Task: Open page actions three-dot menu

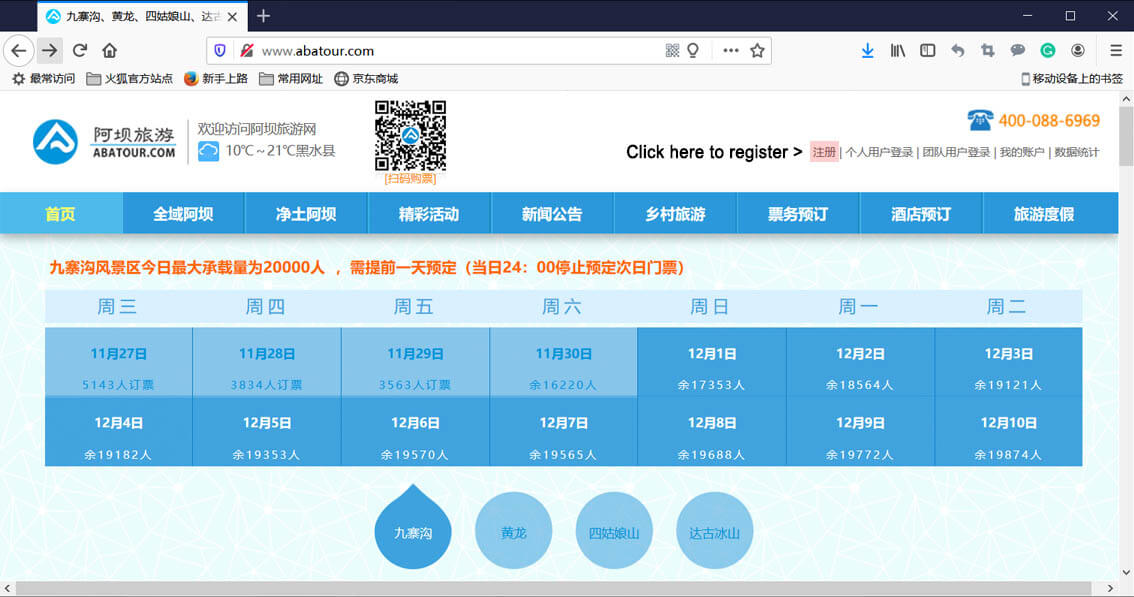Action: (730, 51)
